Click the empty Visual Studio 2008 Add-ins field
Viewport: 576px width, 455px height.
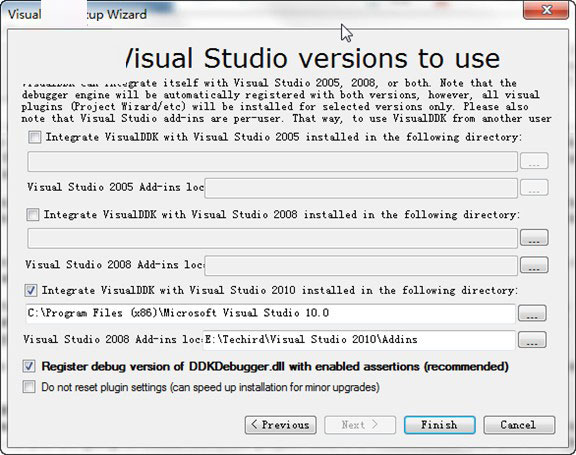[x=361, y=266]
